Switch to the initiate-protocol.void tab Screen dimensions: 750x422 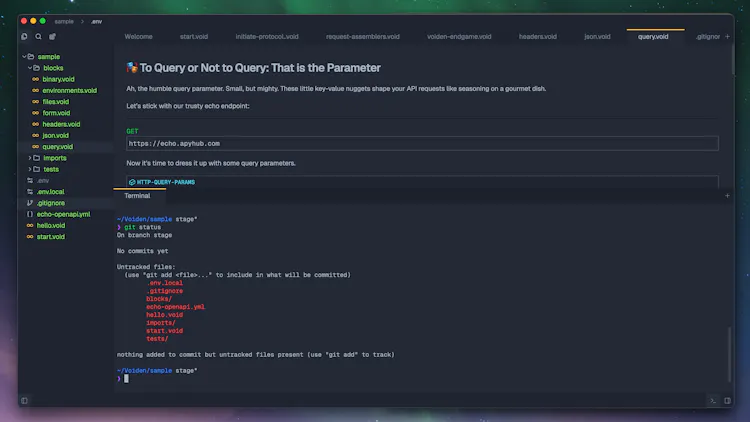pos(267,36)
